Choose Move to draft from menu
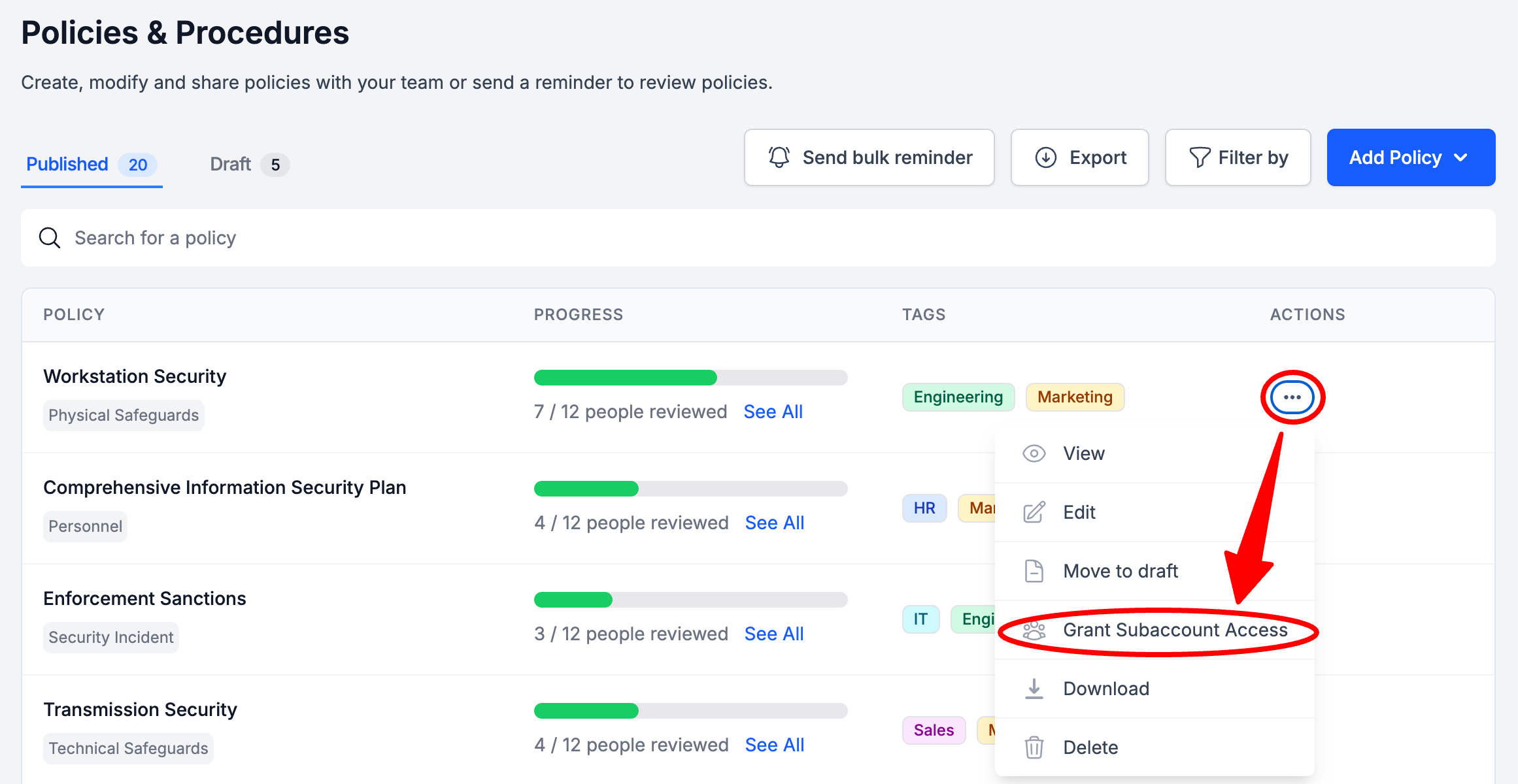Viewport: 1518px width, 784px height. [1120, 571]
